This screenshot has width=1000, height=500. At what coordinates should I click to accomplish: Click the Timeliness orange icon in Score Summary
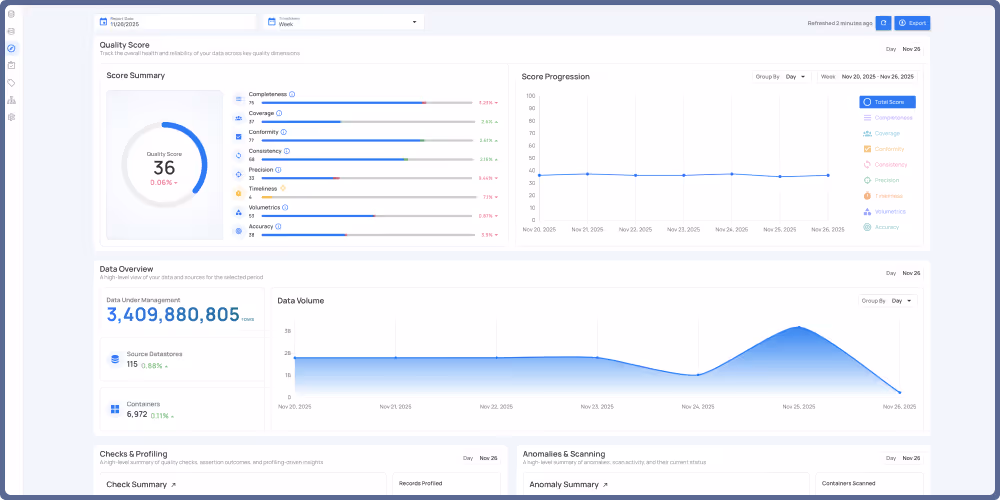(x=239, y=193)
